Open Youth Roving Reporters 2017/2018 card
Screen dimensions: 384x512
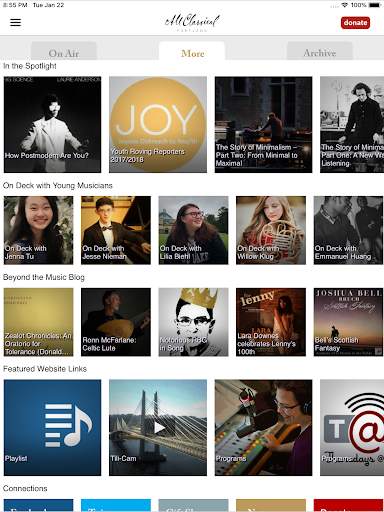coord(158,125)
